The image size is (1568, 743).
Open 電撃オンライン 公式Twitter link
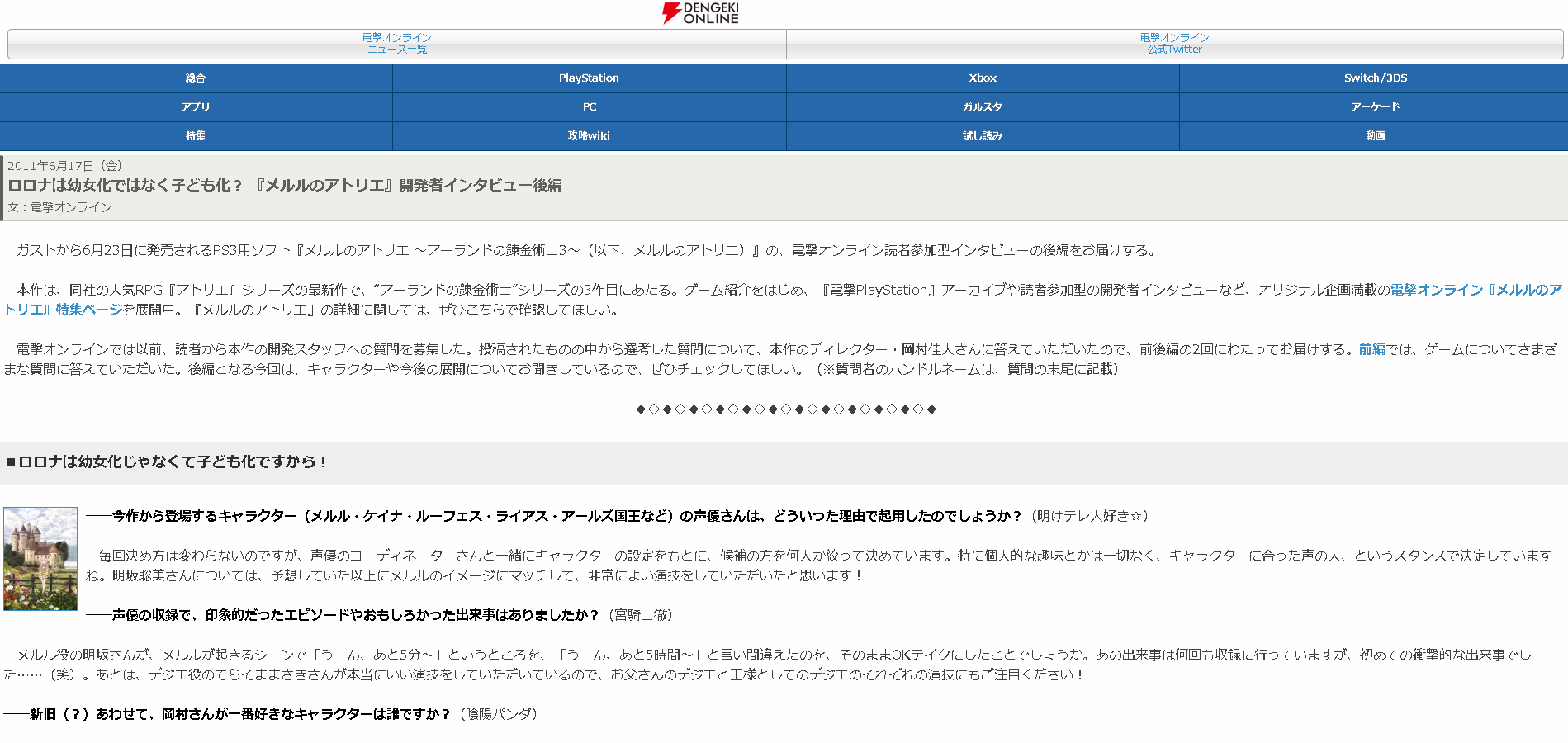tap(1174, 44)
